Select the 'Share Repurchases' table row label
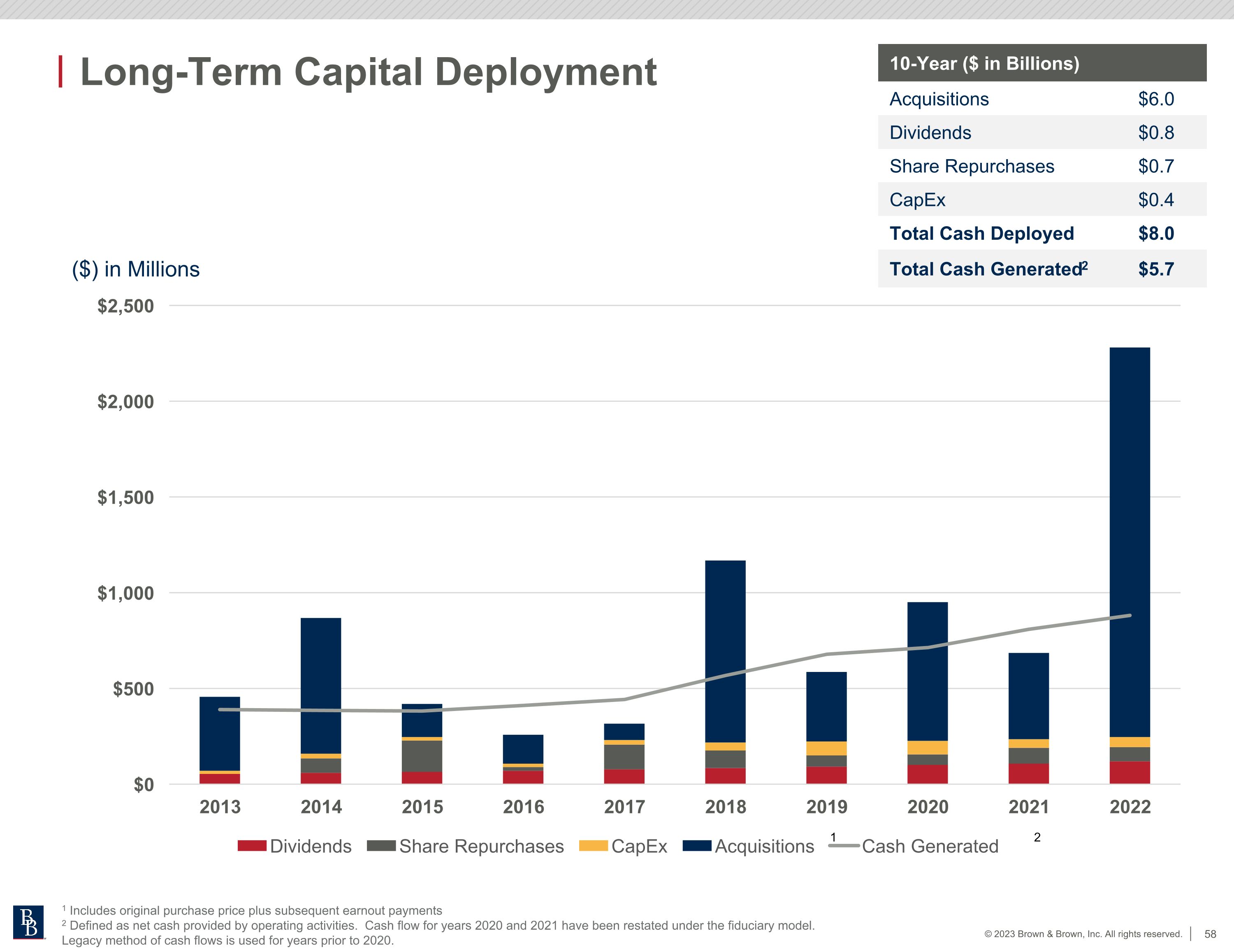The height and width of the screenshot is (952, 1234). pyautogui.click(x=972, y=166)
